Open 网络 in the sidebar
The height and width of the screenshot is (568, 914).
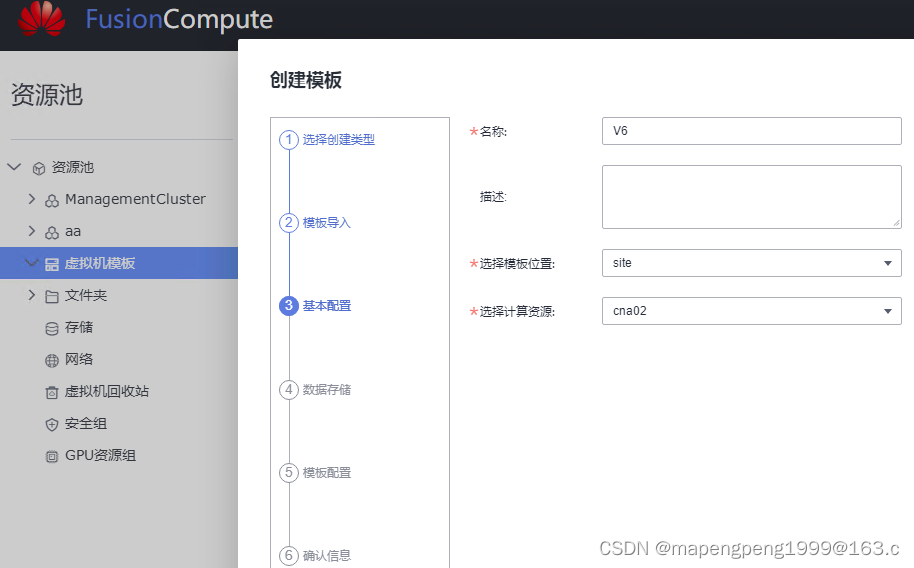coord(79,359)
